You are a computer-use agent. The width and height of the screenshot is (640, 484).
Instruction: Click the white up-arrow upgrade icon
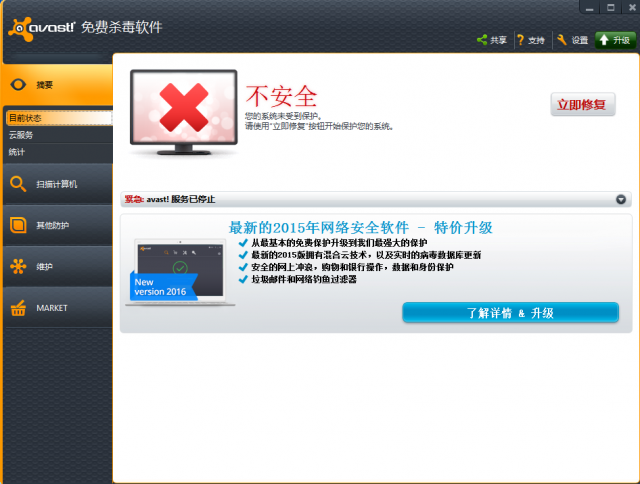[604, 40]
